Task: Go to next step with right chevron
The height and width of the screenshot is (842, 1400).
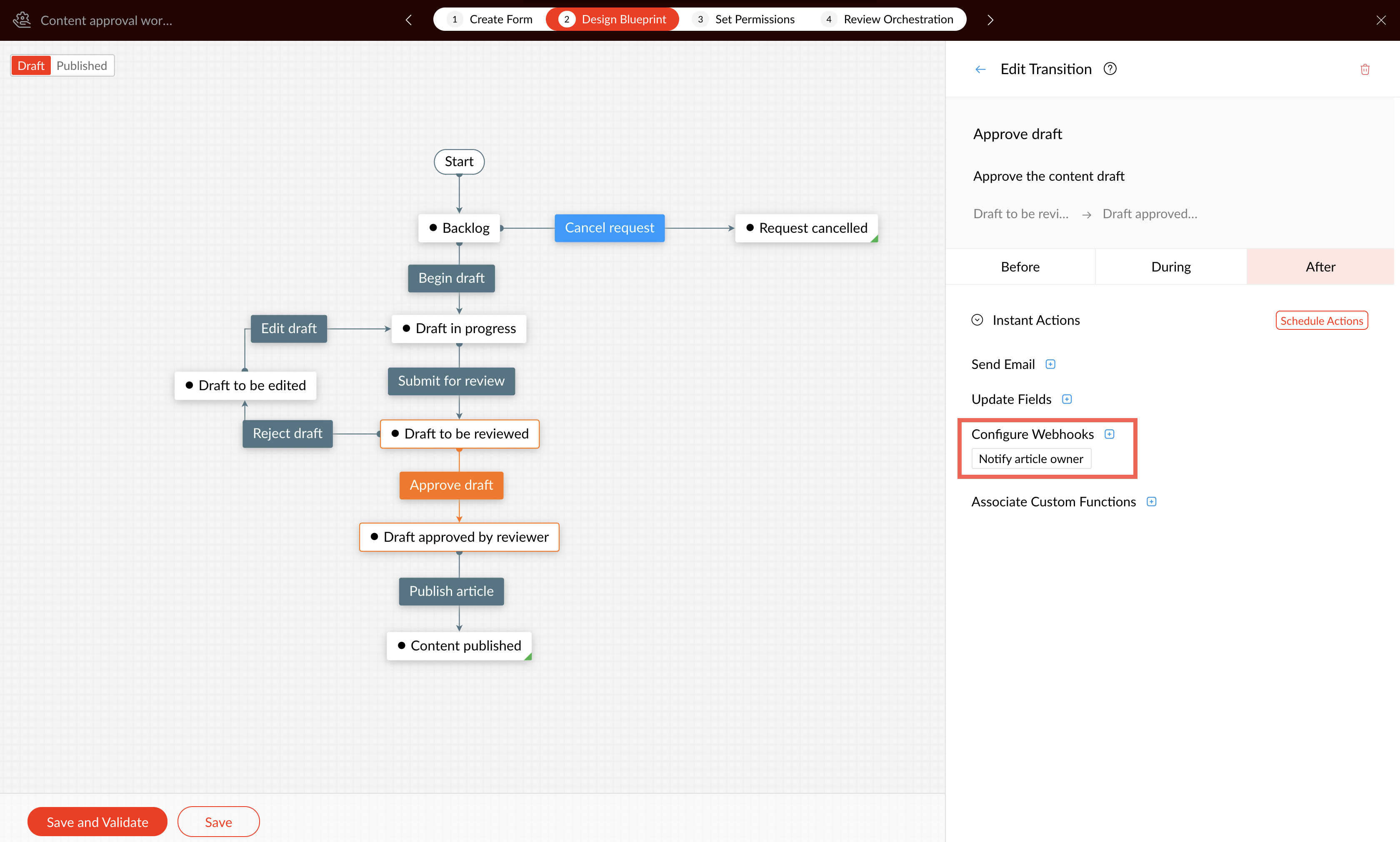Action: (x=990, y=20)
